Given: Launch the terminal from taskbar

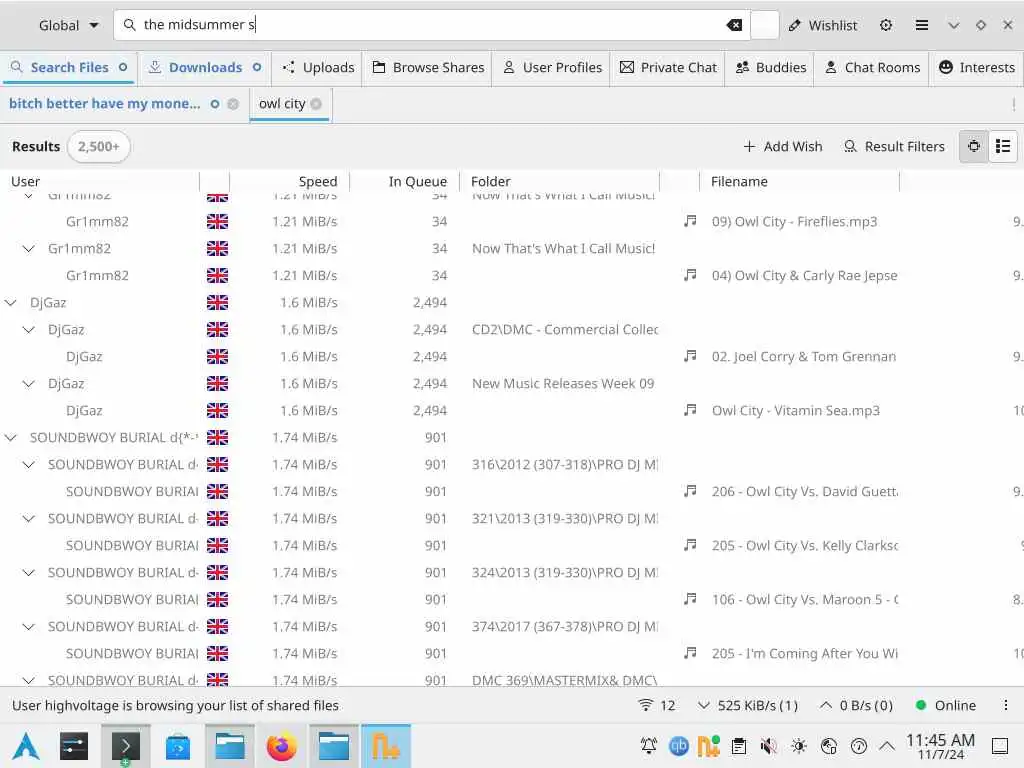Looking at the screenshot, I should coord(125,746).
